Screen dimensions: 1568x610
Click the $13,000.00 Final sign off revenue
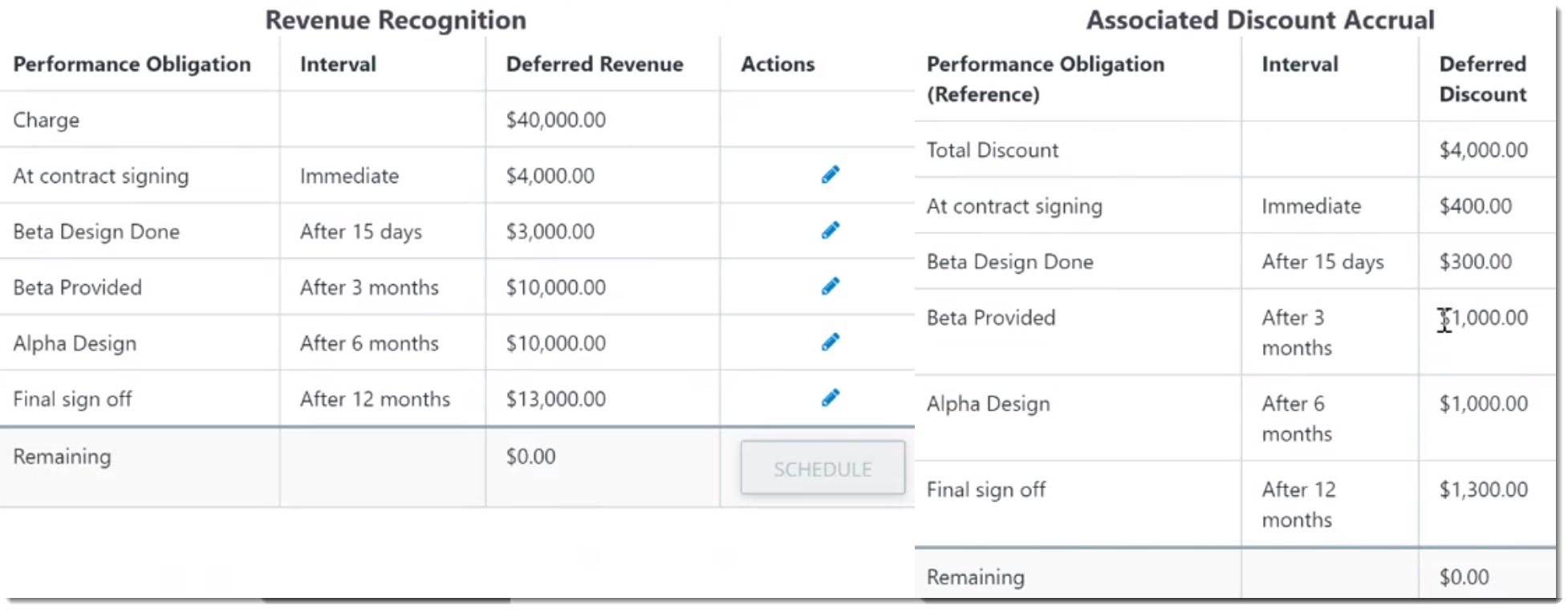555,399
